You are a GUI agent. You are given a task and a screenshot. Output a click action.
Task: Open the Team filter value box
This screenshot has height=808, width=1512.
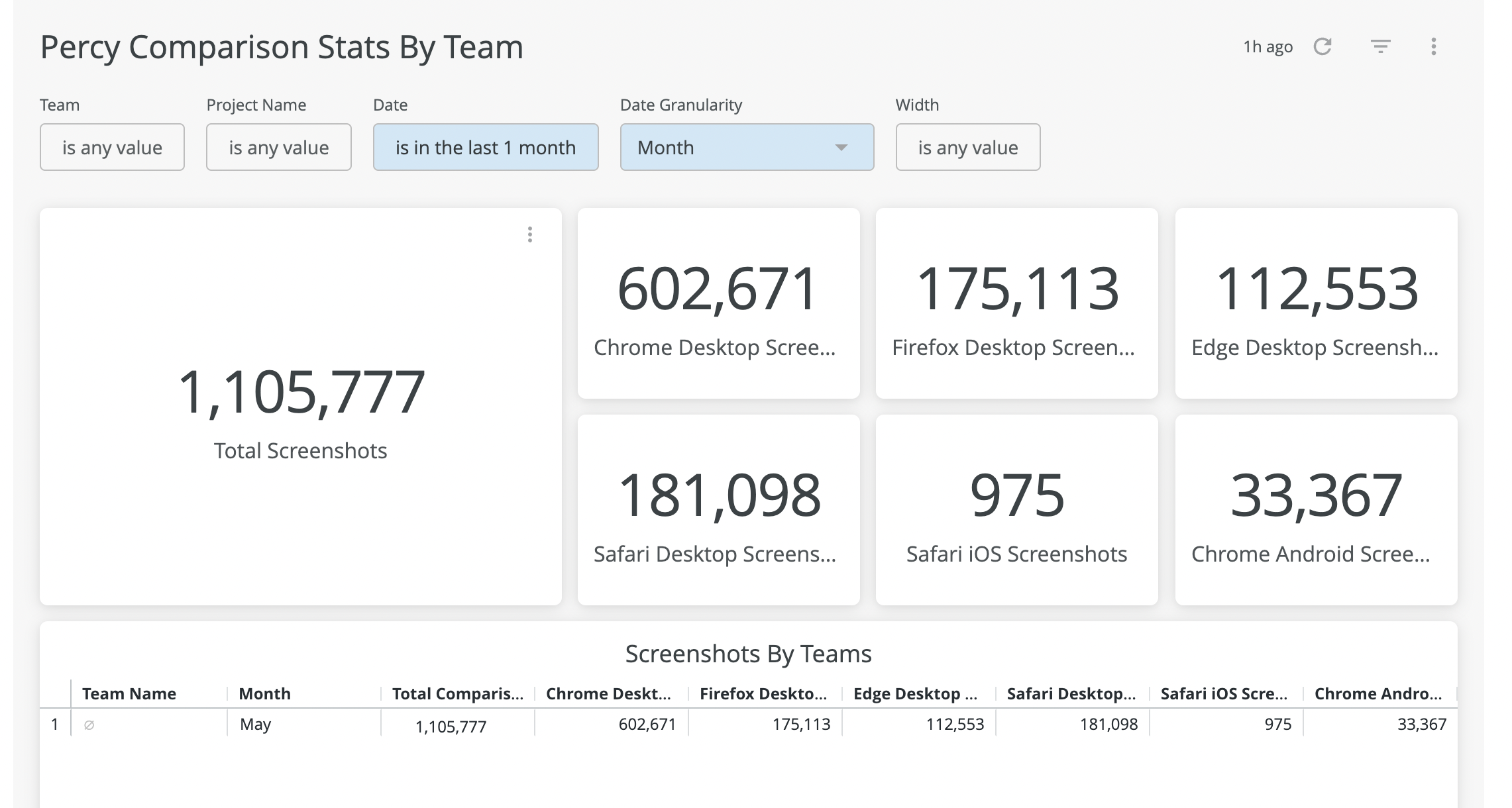click(x=112, y=147)
